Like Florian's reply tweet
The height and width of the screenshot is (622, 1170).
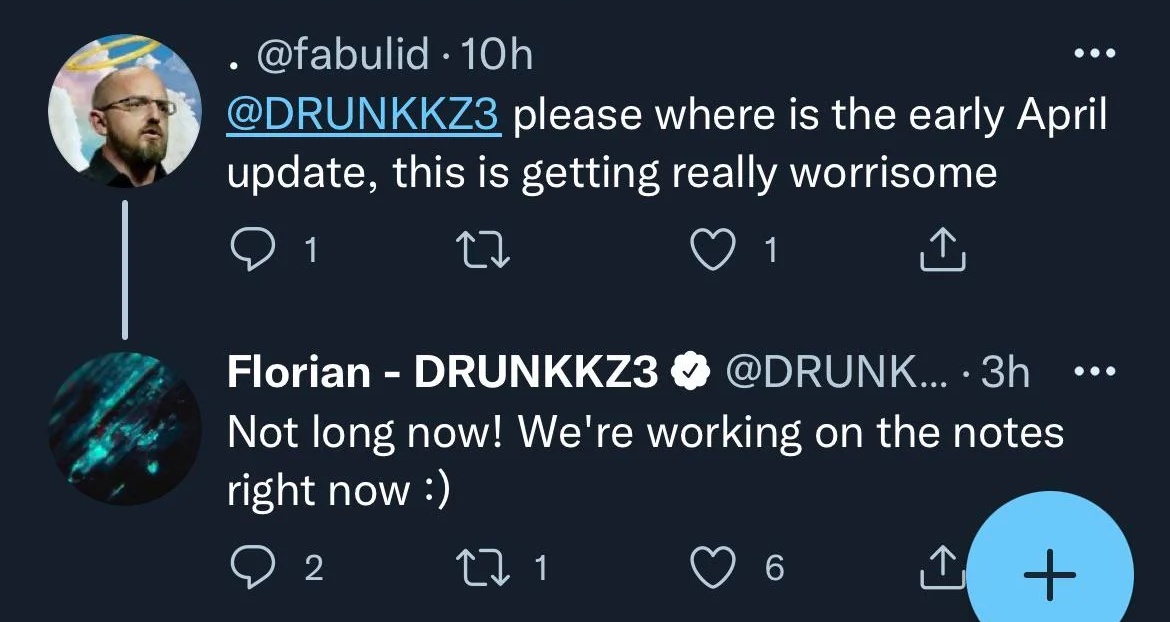point(711,568)
